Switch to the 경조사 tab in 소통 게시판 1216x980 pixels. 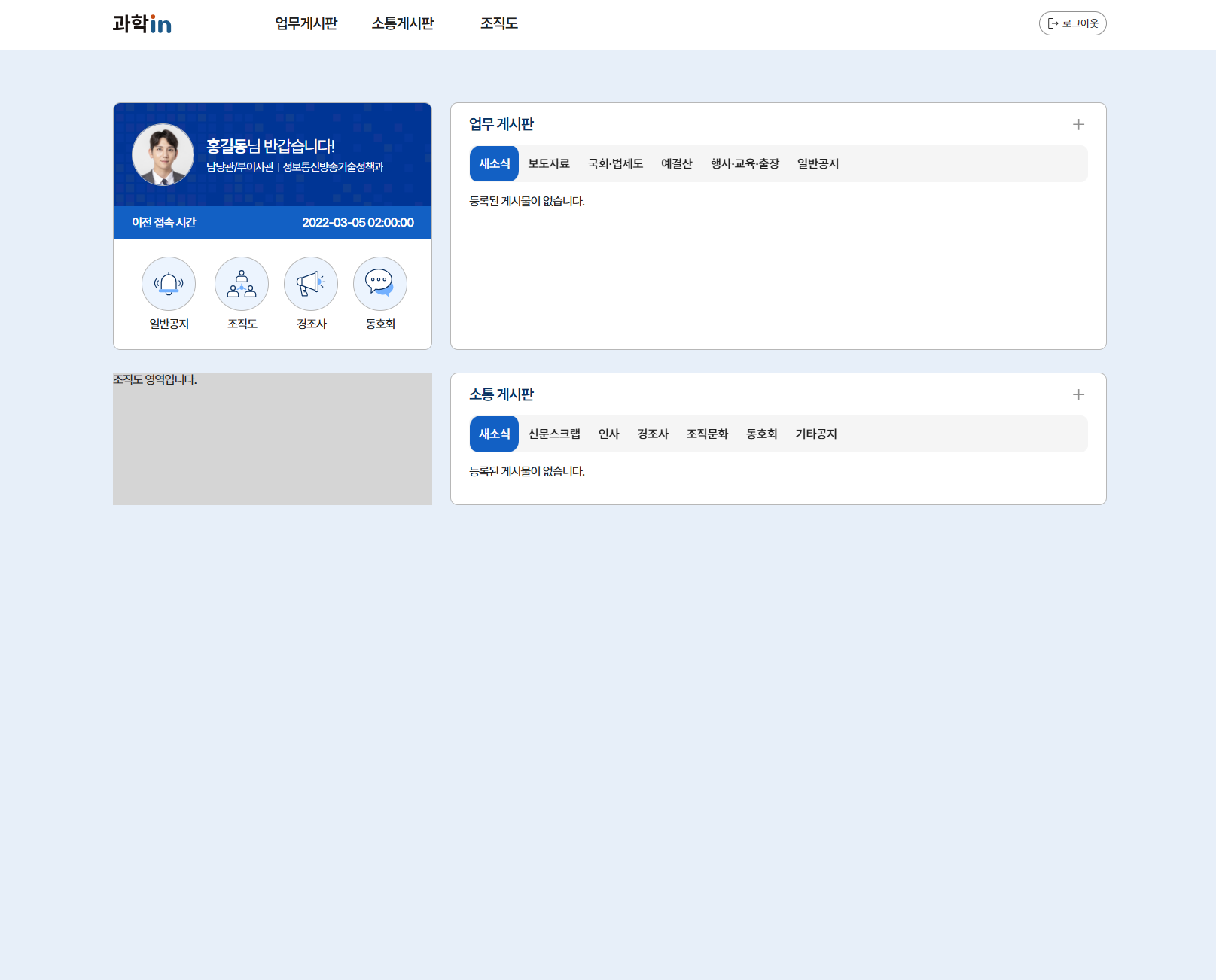click(x=653, y=434)
